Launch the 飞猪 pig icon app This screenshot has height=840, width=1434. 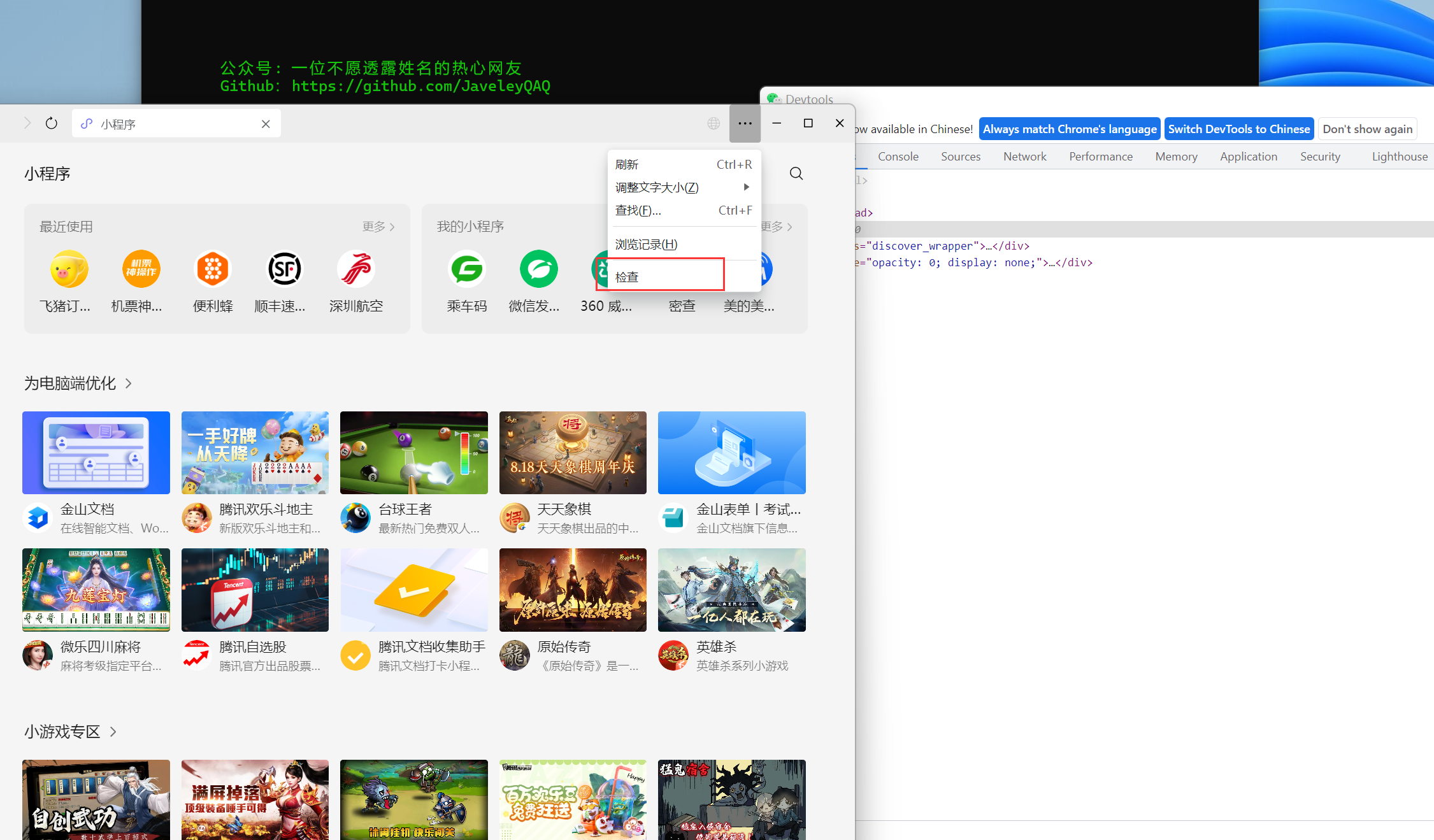(x=69, y=269)
